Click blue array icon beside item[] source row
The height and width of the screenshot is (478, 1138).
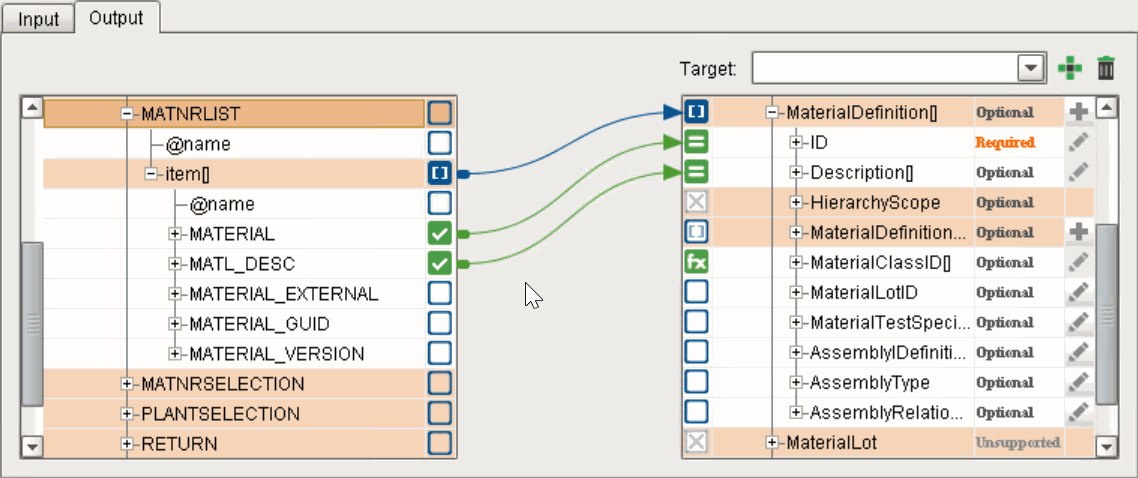click(440, 173)
